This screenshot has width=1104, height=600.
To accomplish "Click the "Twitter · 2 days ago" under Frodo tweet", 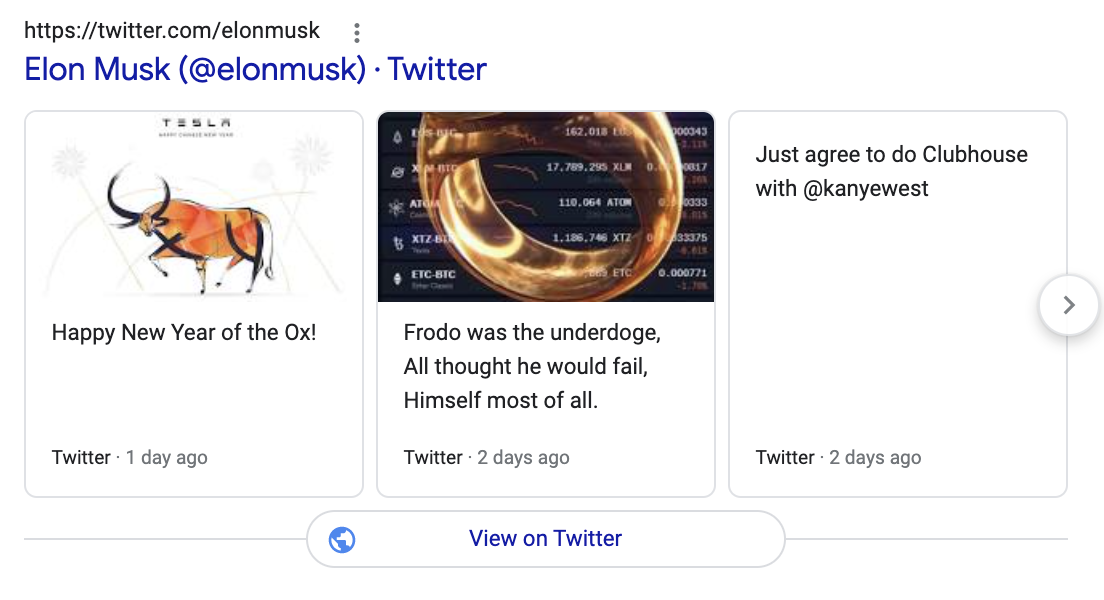I will coord(487,458).
